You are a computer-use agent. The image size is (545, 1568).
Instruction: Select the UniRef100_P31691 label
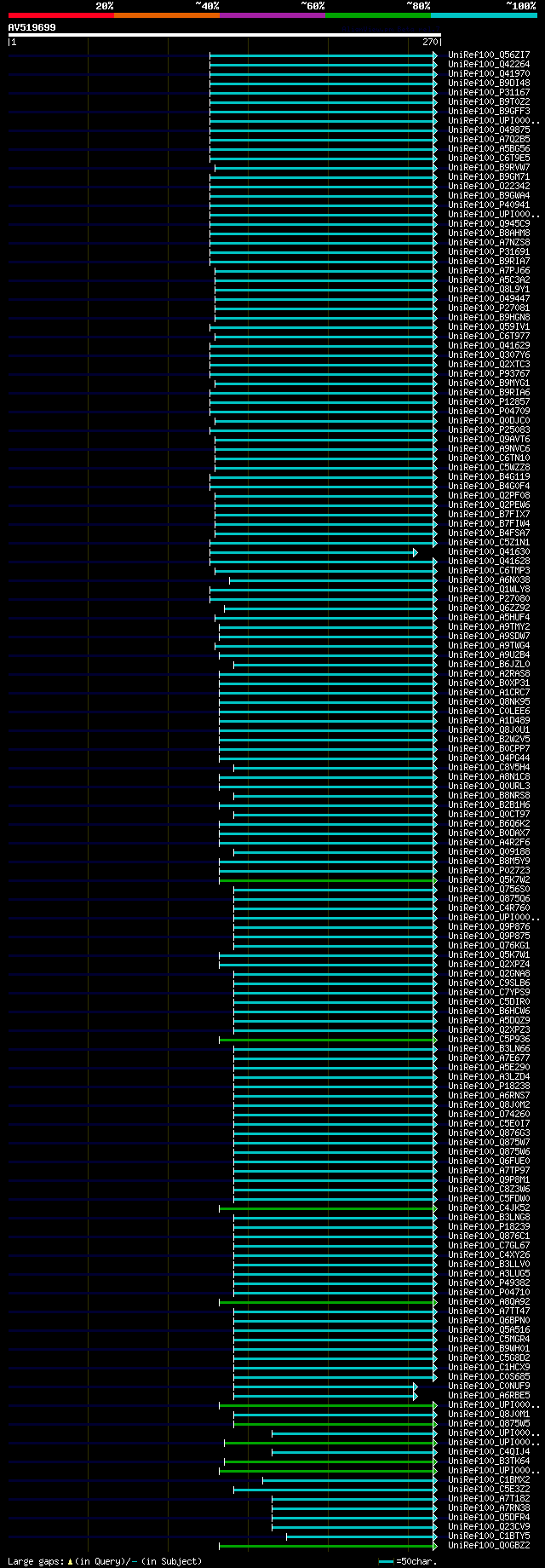click(489, 251)
